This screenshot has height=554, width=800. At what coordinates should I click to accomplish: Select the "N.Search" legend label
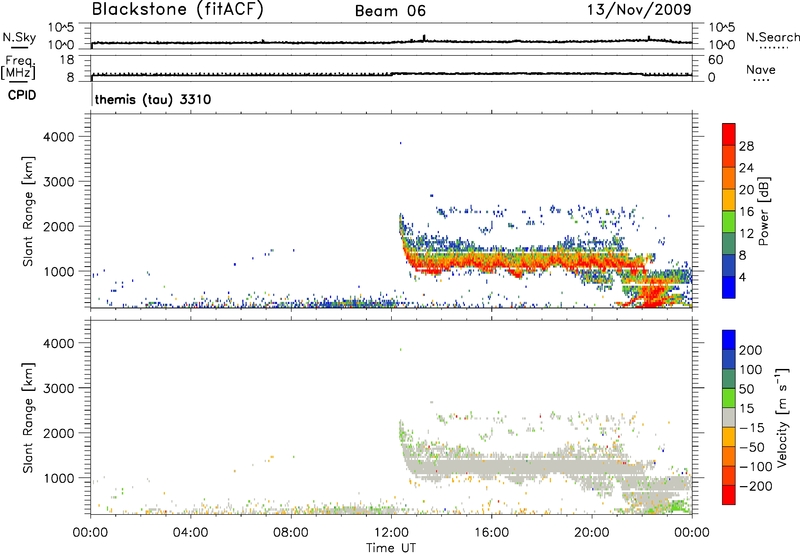coord(773,37)
